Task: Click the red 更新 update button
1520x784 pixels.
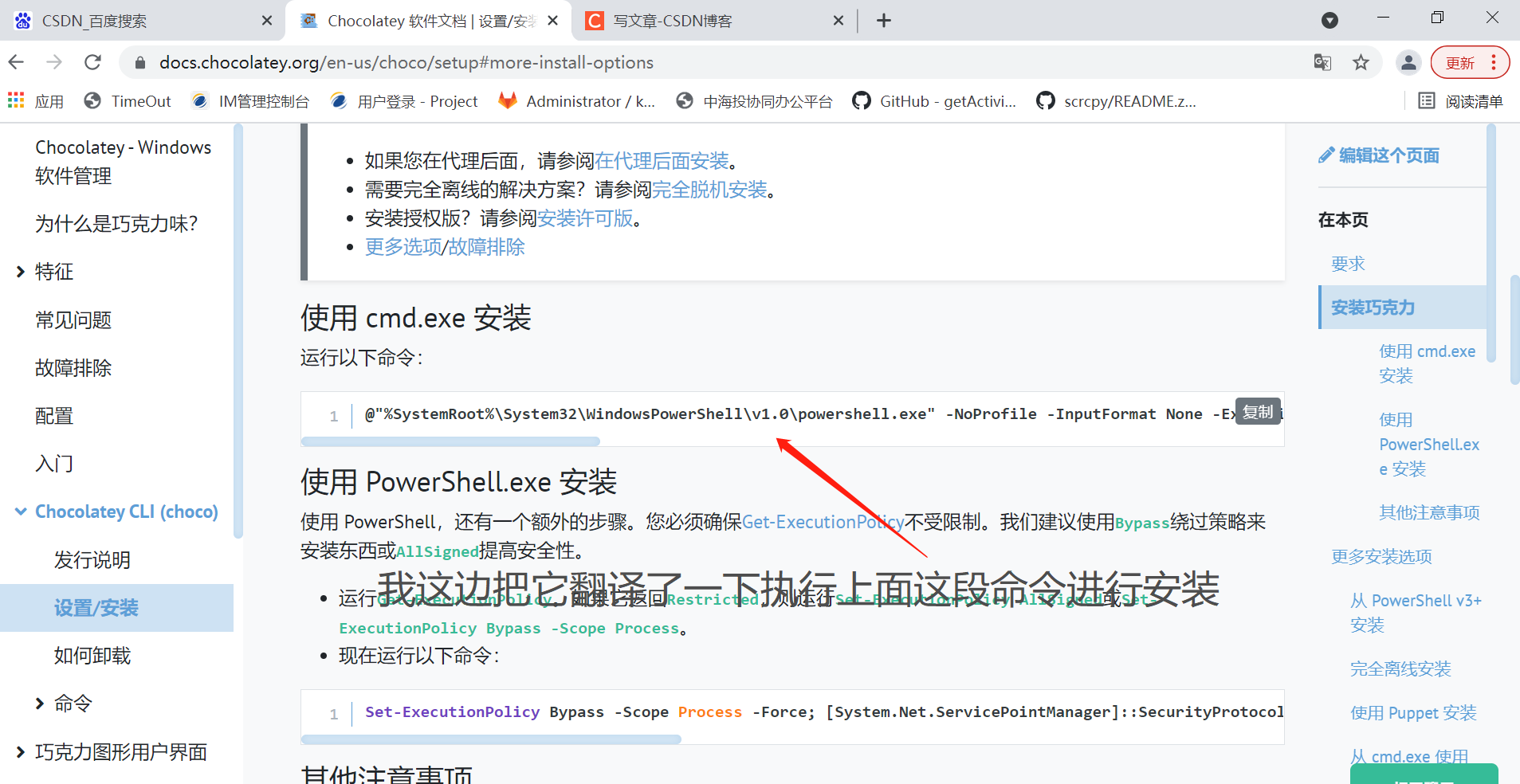Action: 1470,62
